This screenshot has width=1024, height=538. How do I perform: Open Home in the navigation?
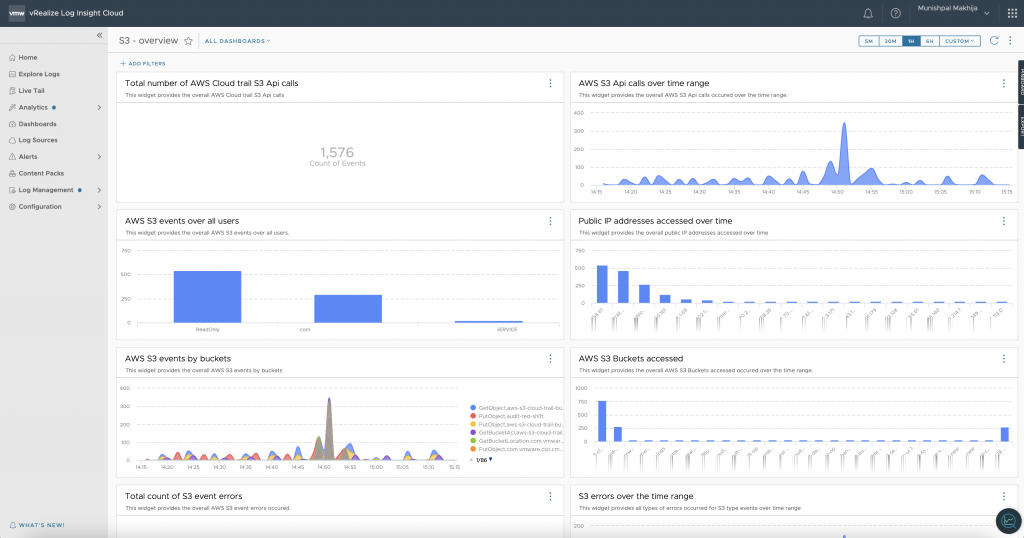(28, 57)
